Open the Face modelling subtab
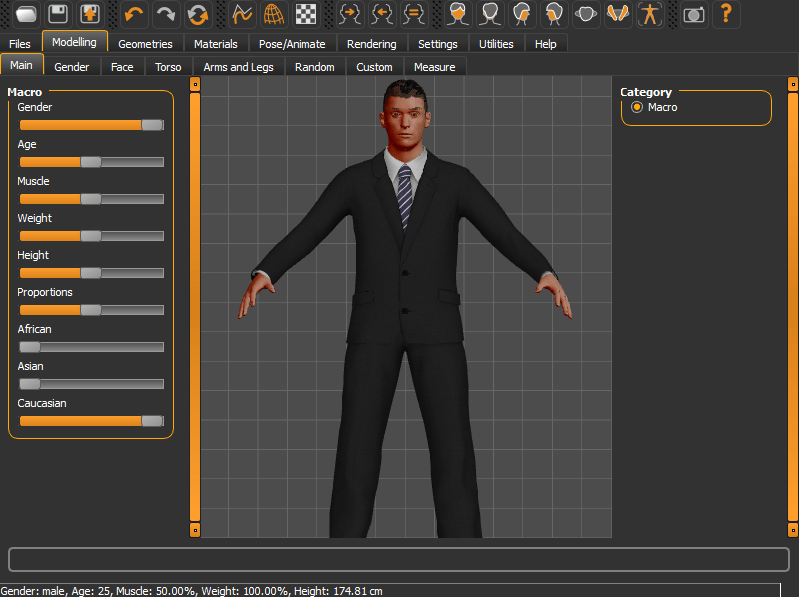This screenshot has width=799, height=597. 122,67
